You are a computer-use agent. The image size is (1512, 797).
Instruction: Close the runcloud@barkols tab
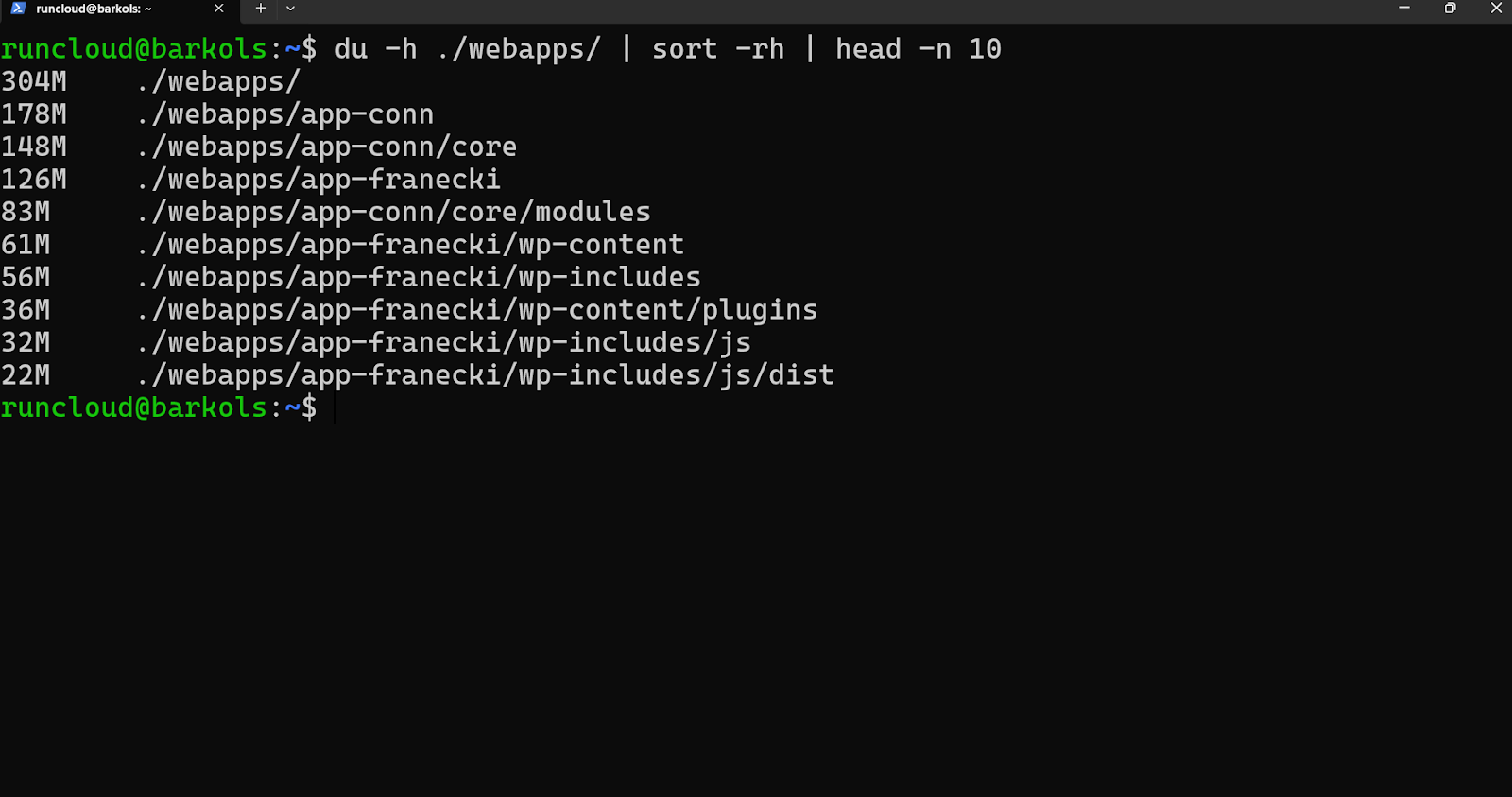tap(219, 9)
